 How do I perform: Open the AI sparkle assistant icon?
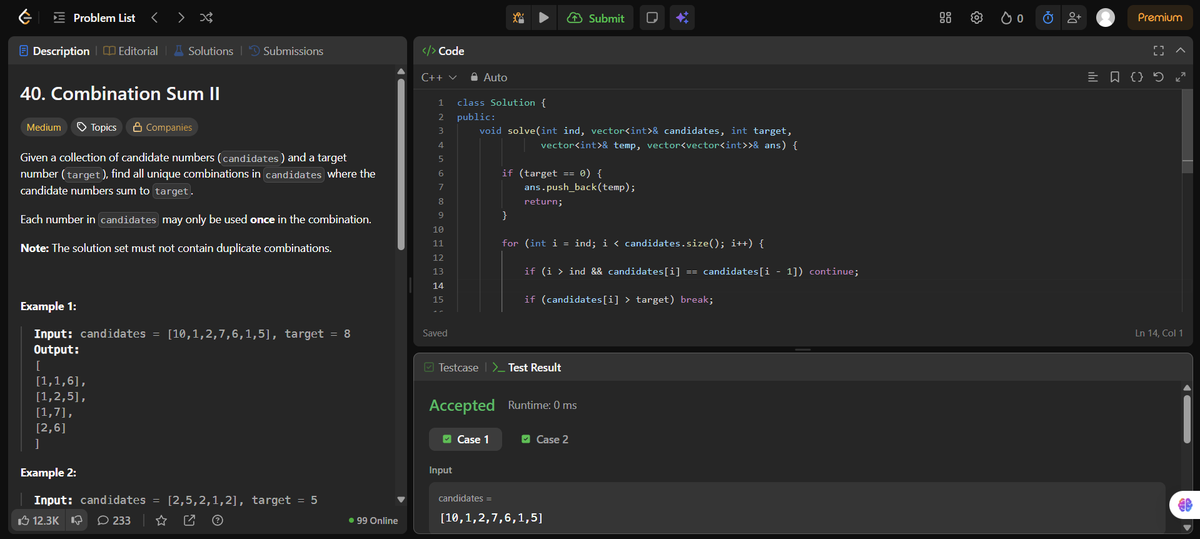point(682,18)
